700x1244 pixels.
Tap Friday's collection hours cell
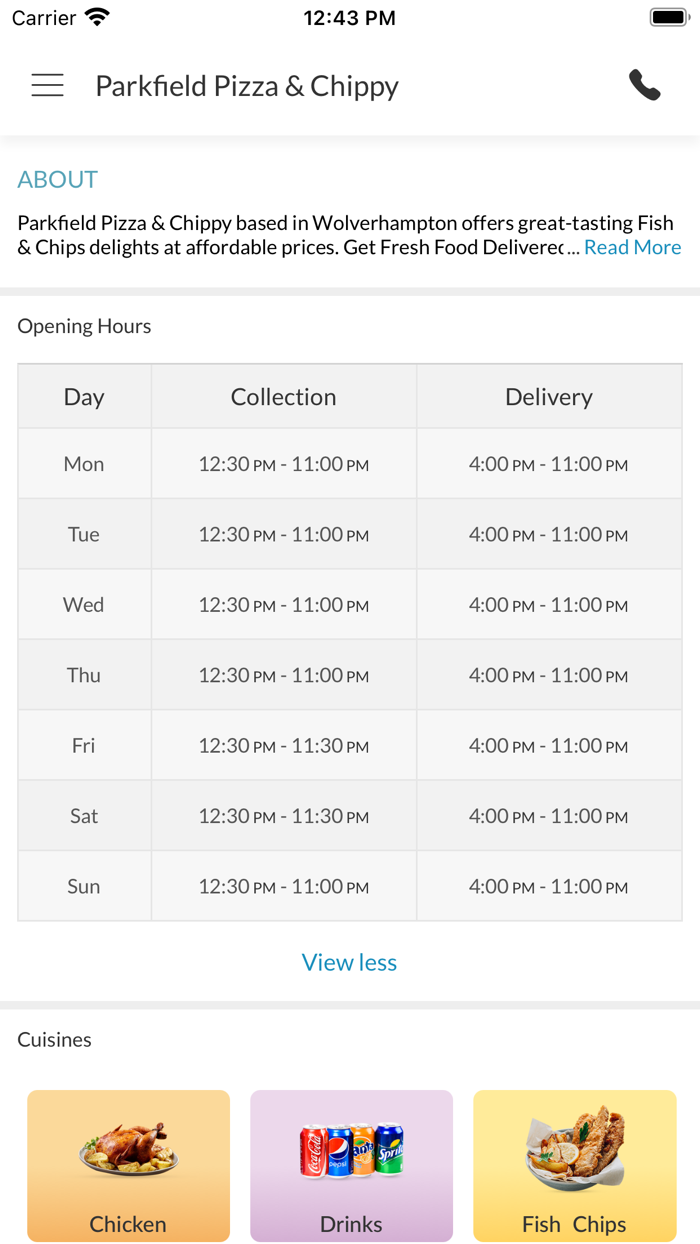click(284, 746)
